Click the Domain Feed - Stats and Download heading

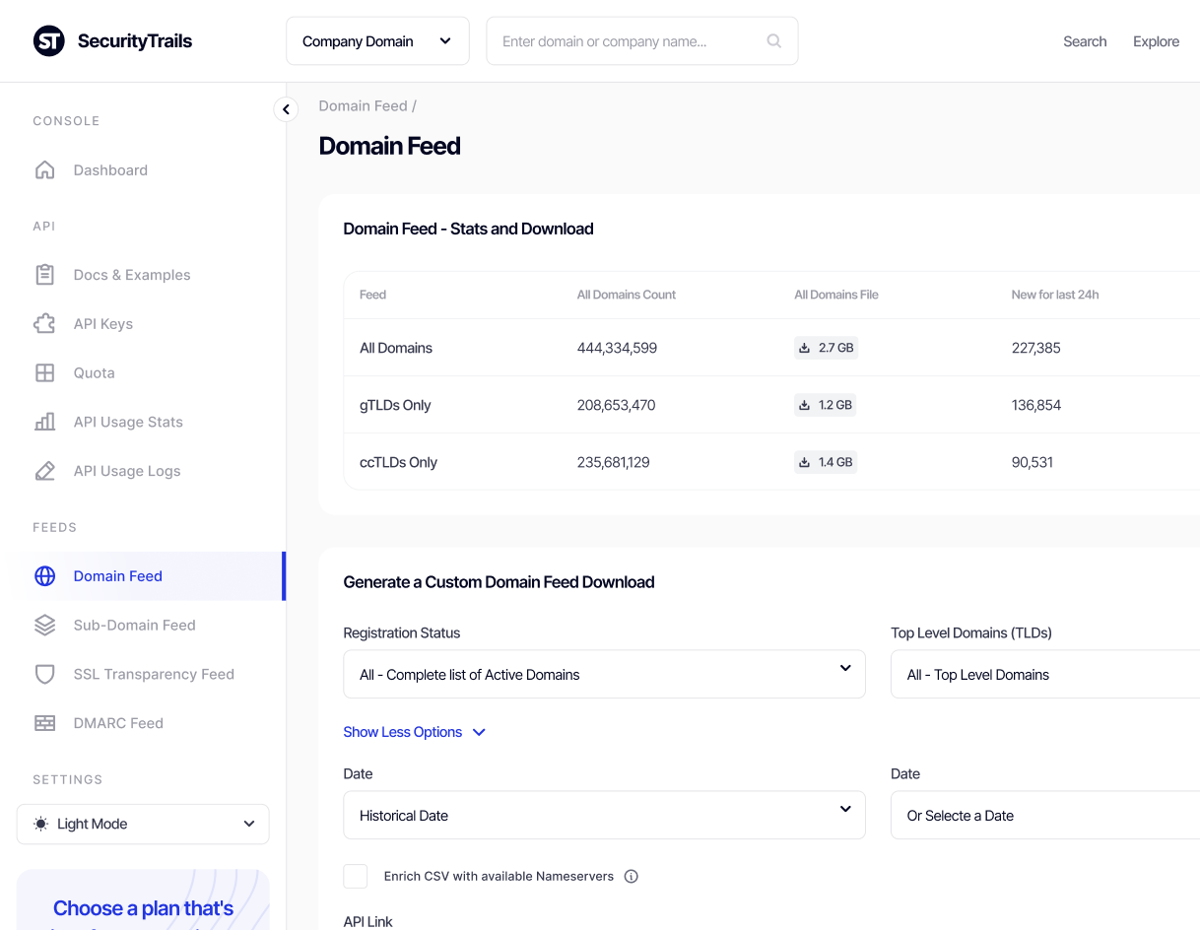468,229
